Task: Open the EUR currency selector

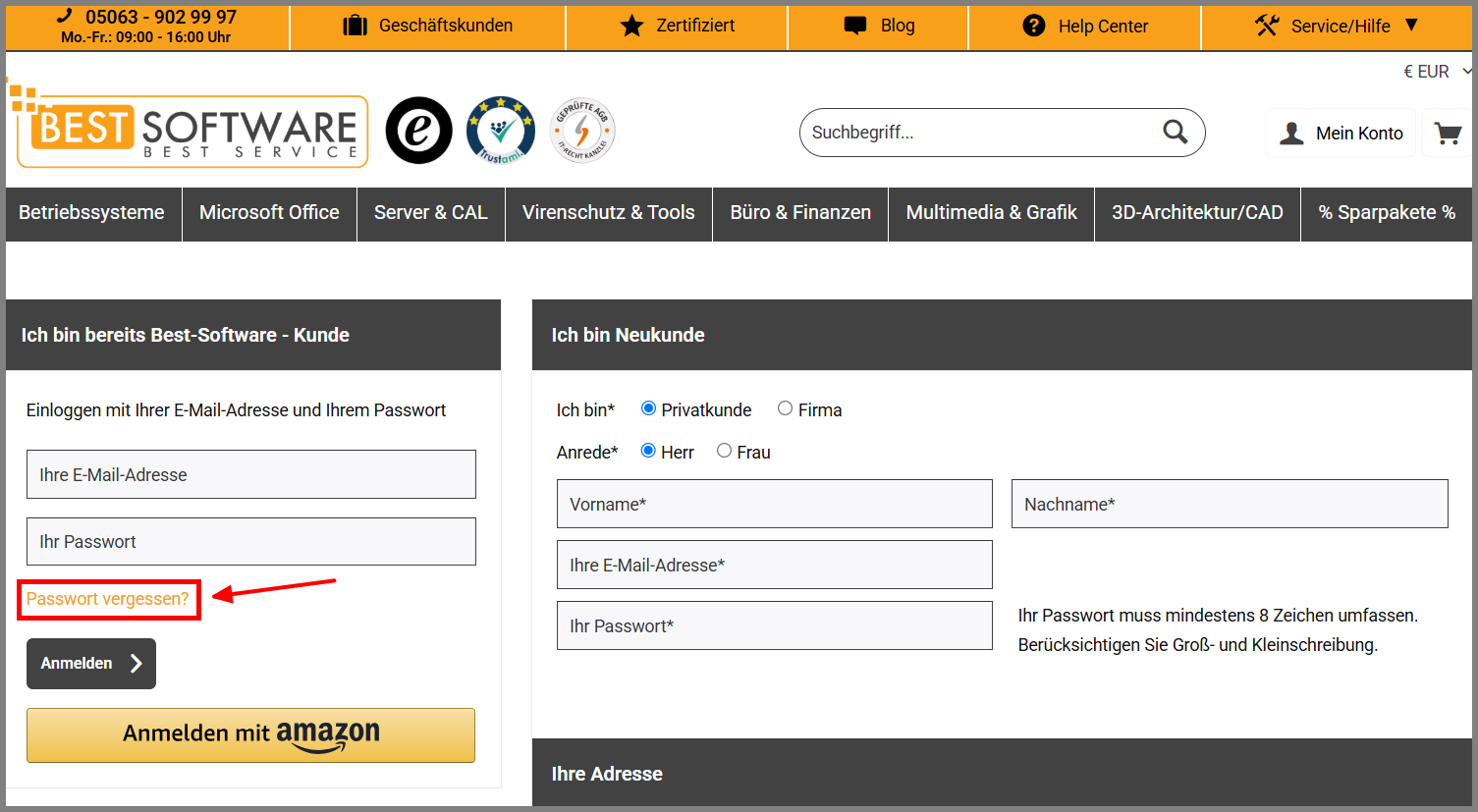Action: [1438, 72]
